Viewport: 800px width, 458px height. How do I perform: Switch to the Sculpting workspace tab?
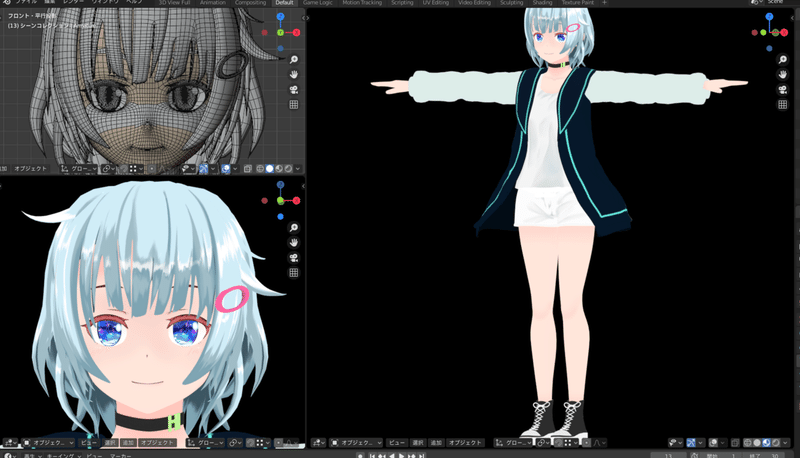point(511,3)
